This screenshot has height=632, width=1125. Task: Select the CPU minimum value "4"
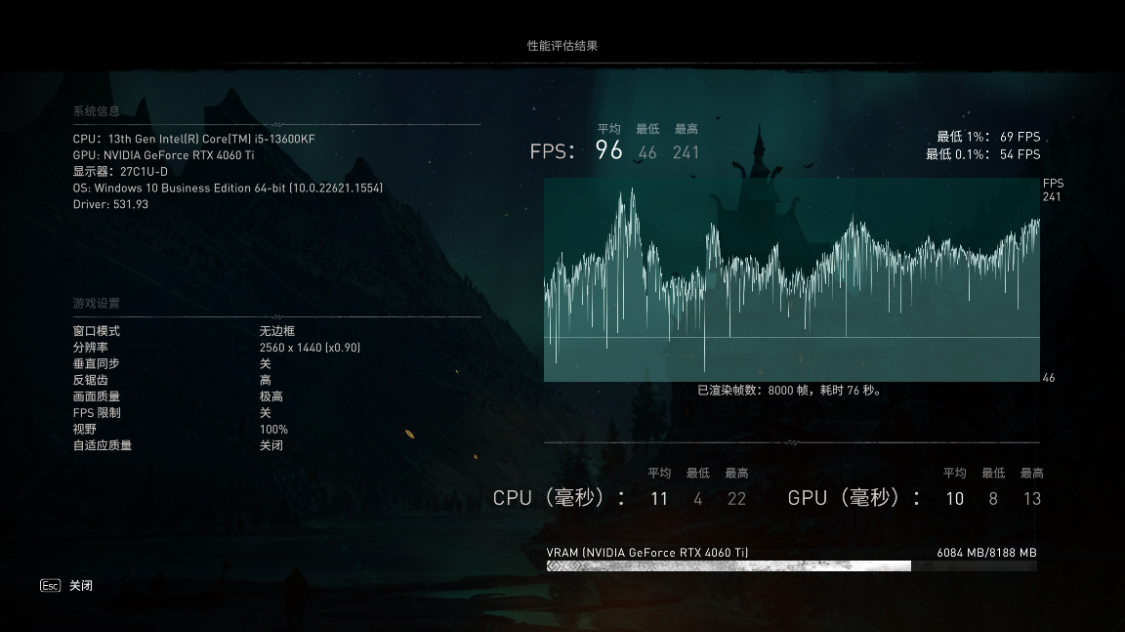click(698, 499)
